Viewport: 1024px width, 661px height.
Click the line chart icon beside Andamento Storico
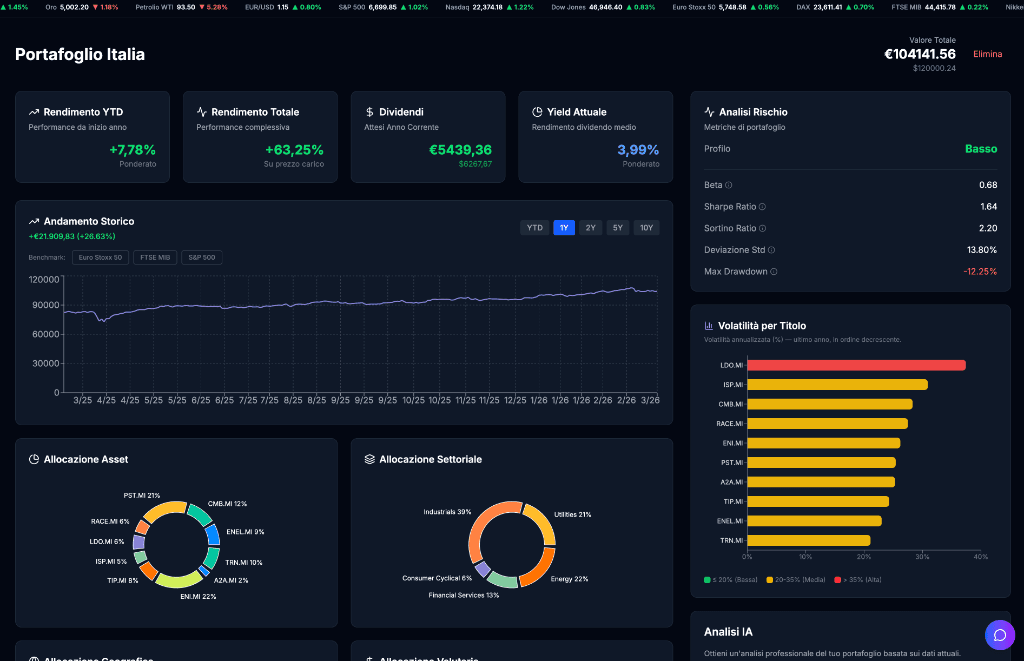point(34,221)
